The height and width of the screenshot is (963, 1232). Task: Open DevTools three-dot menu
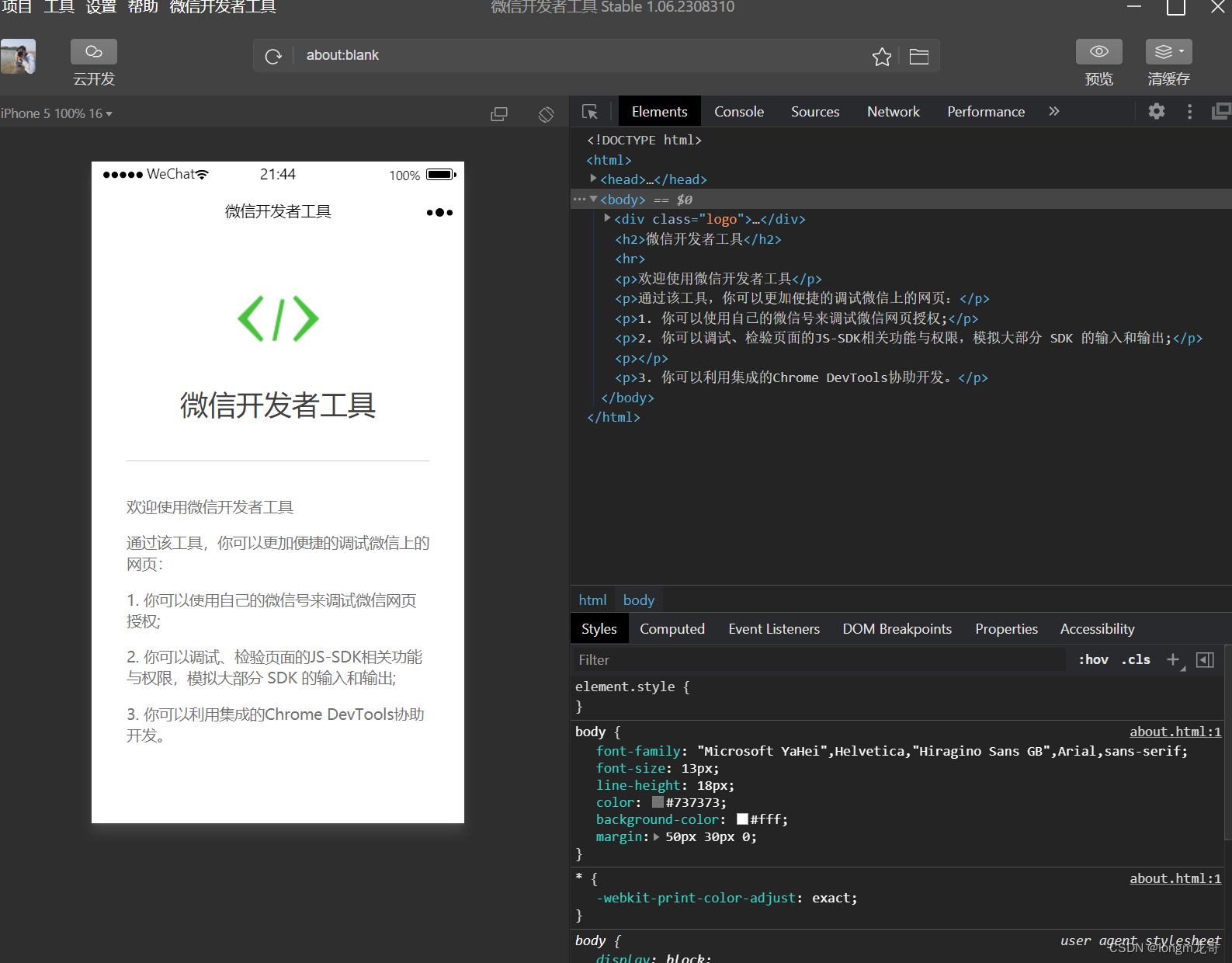tap(1189, 112)
